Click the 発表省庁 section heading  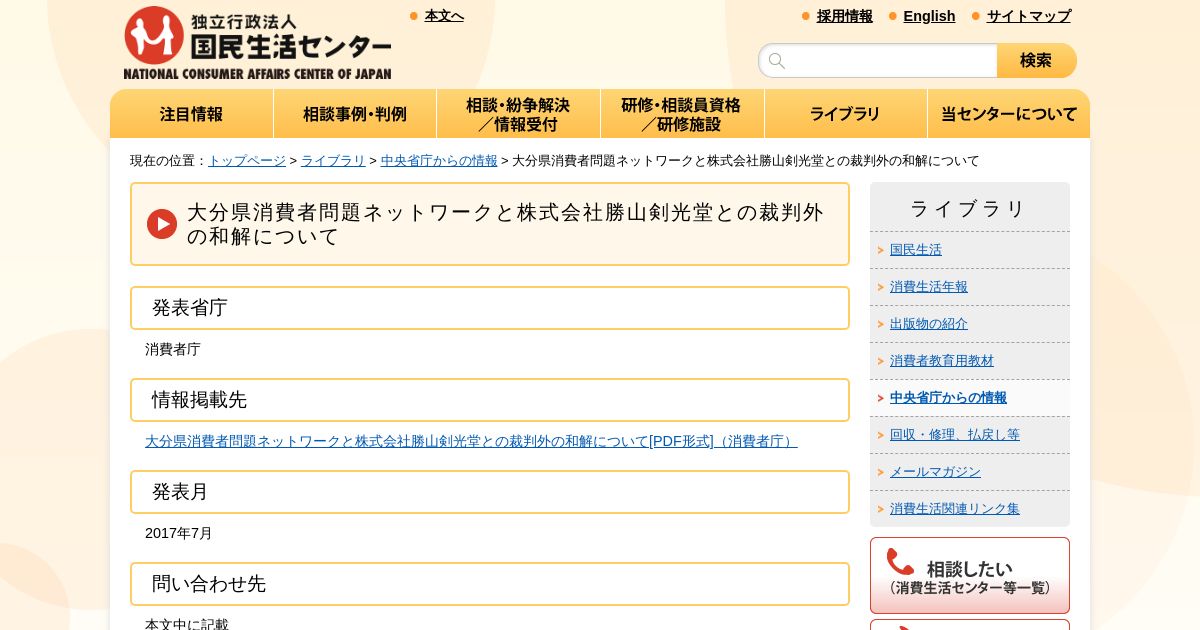490,308
